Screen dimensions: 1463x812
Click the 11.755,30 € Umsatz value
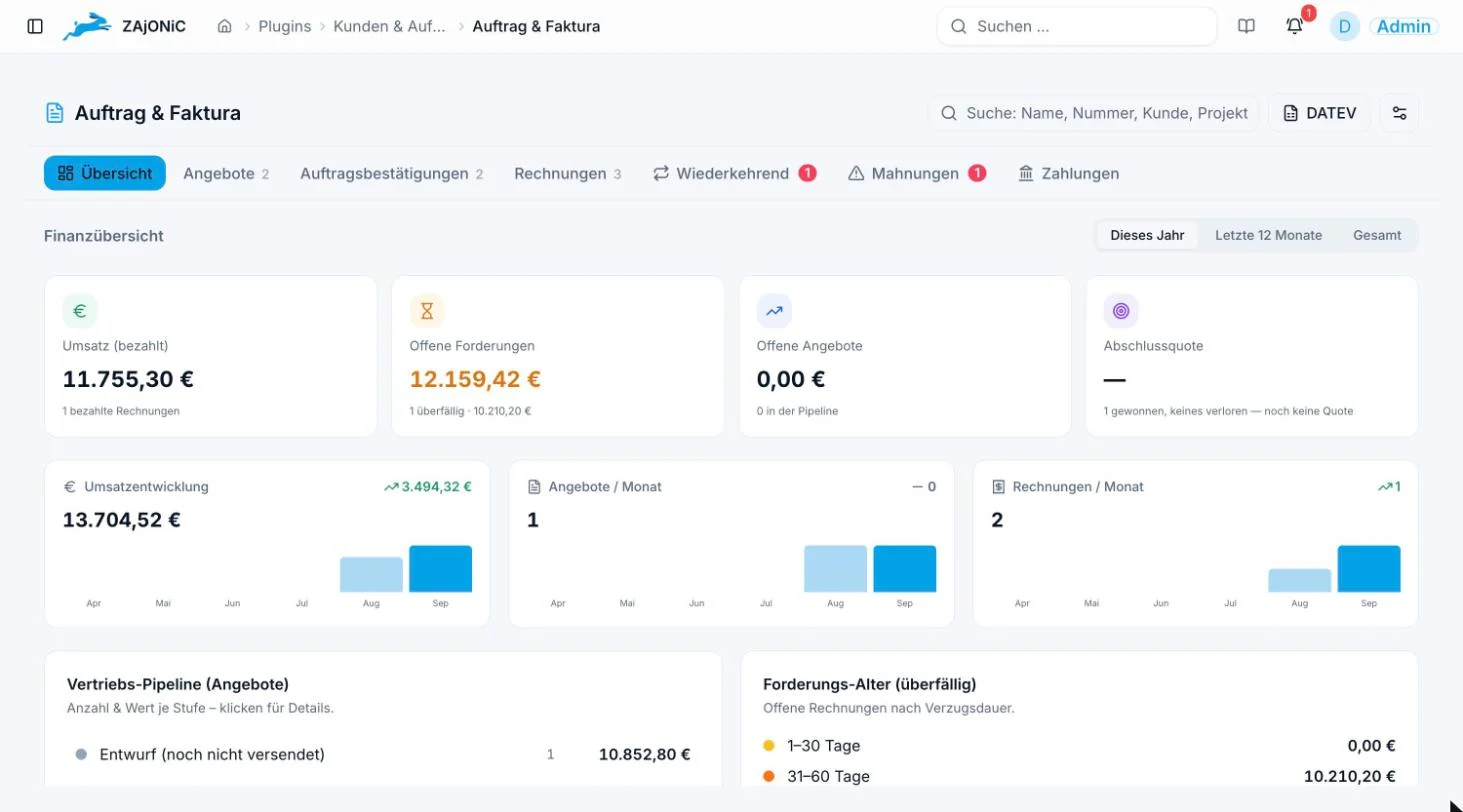tap(128, 379)
